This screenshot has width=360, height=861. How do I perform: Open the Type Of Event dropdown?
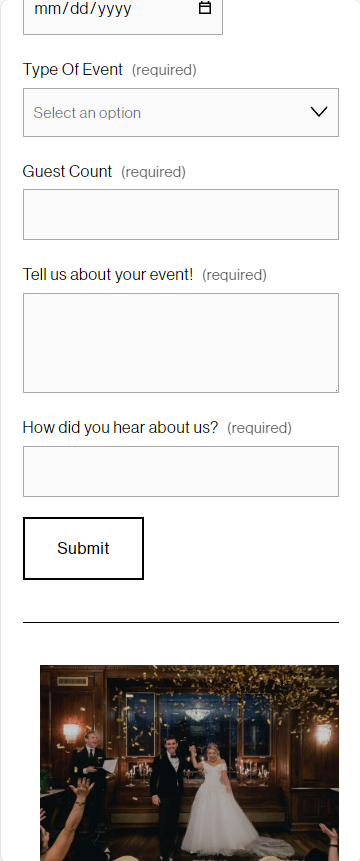click(181, 113)
